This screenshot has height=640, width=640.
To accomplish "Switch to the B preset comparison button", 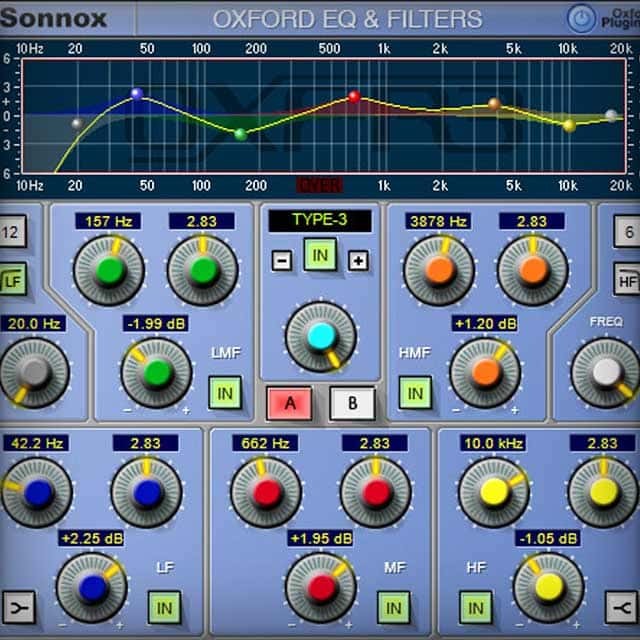I will 351,403.
